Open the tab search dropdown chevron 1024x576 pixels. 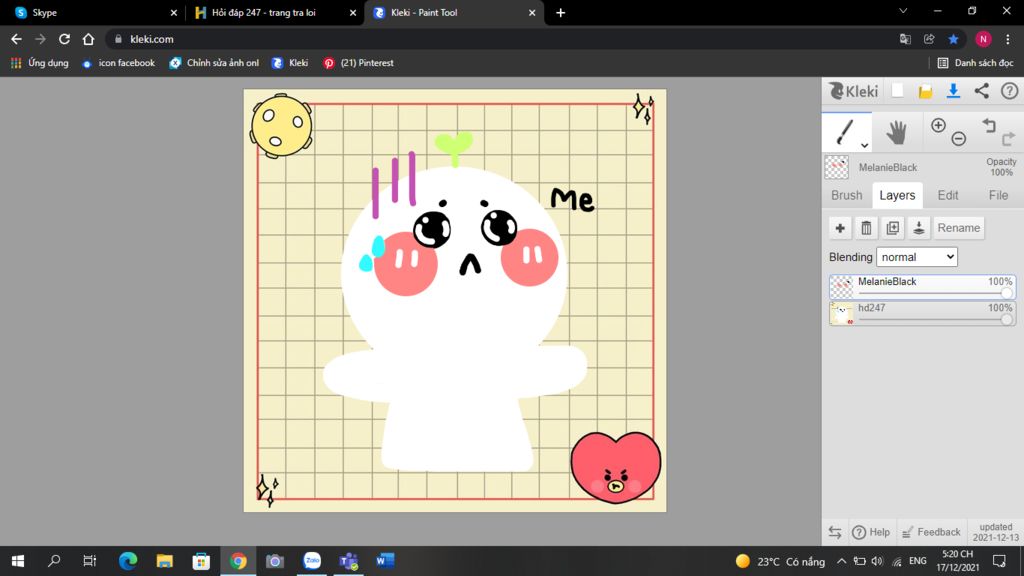tap(903, 11)
